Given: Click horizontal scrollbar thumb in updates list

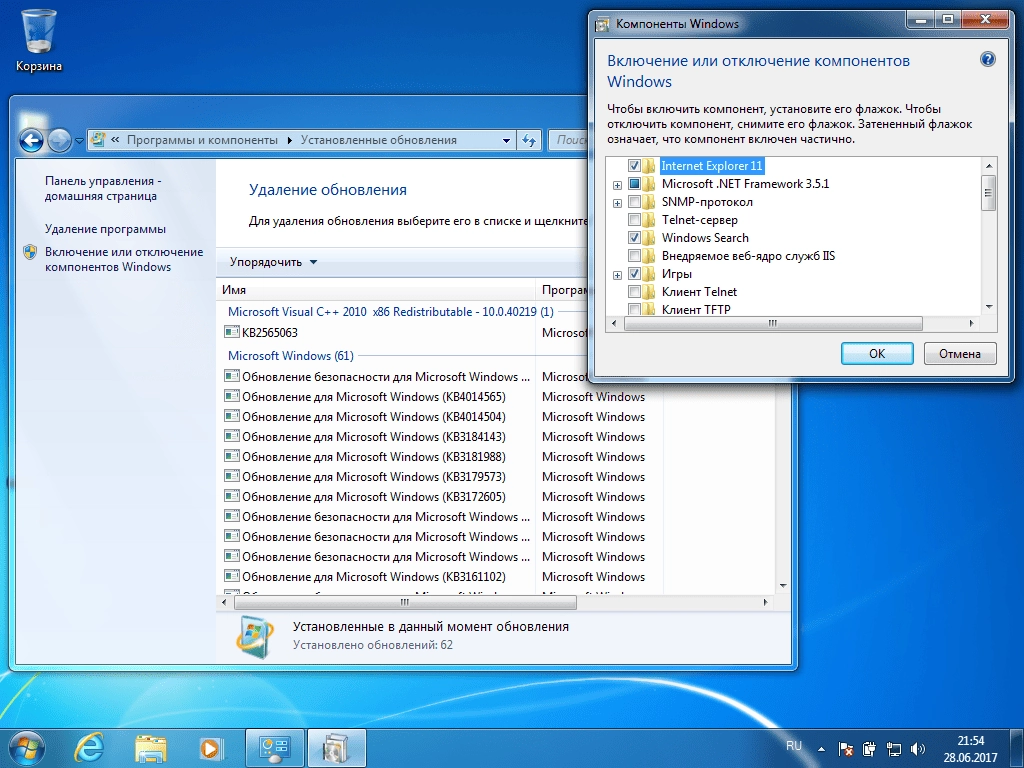Looking at the screenshot, I should point(405,602).
